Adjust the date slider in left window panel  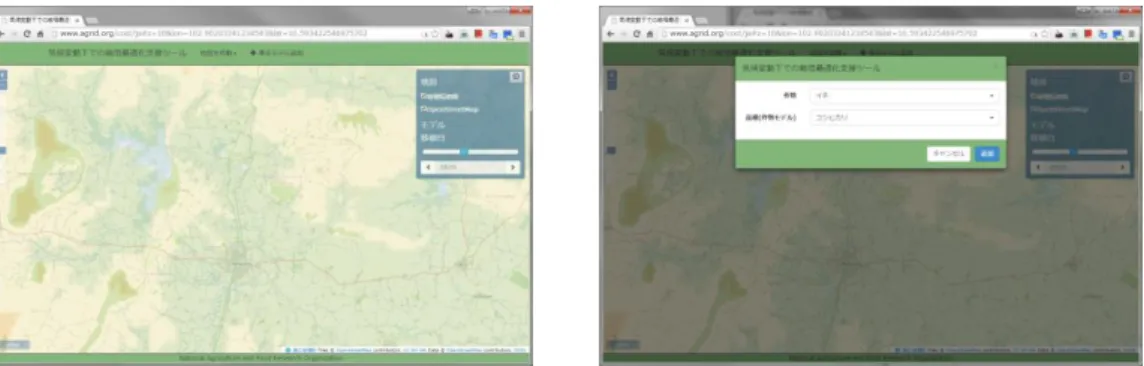(471, 152)
